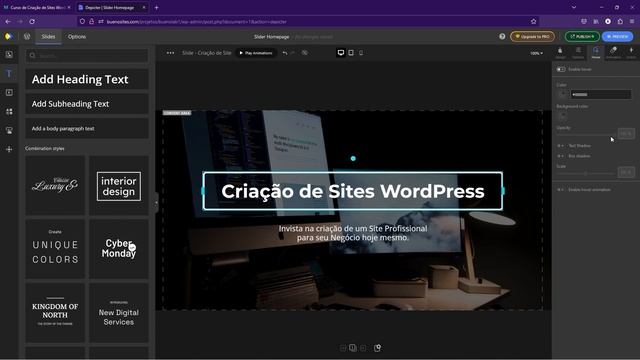Adjust the Scale slider
This screenshot has height=360, width=640.
(586, 173)
